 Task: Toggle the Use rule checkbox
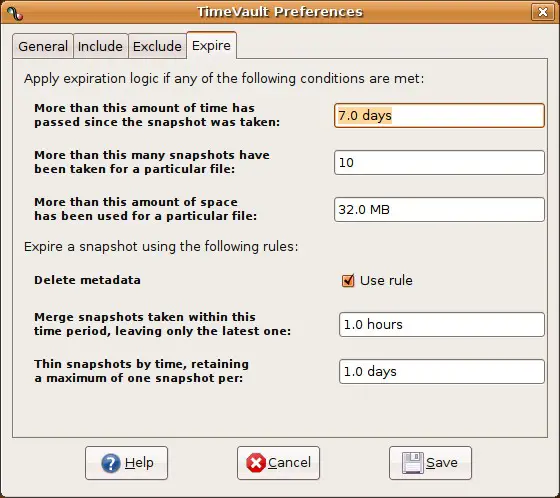[348, 281]
